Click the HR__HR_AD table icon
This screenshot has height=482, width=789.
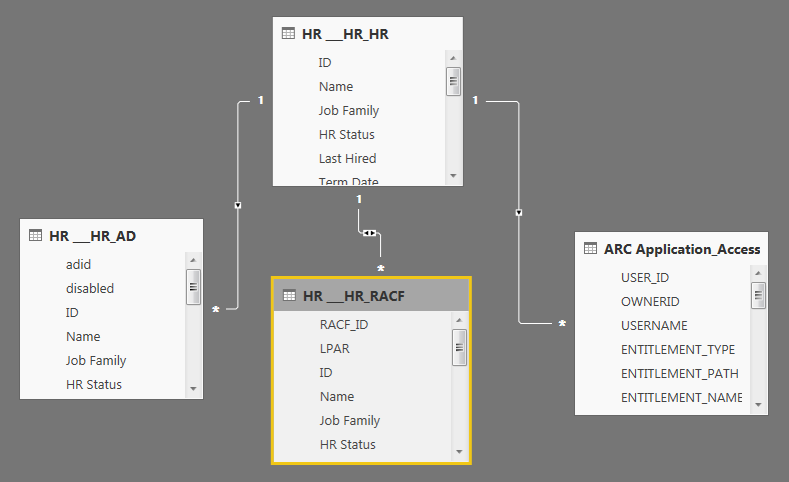pos(35,235)
